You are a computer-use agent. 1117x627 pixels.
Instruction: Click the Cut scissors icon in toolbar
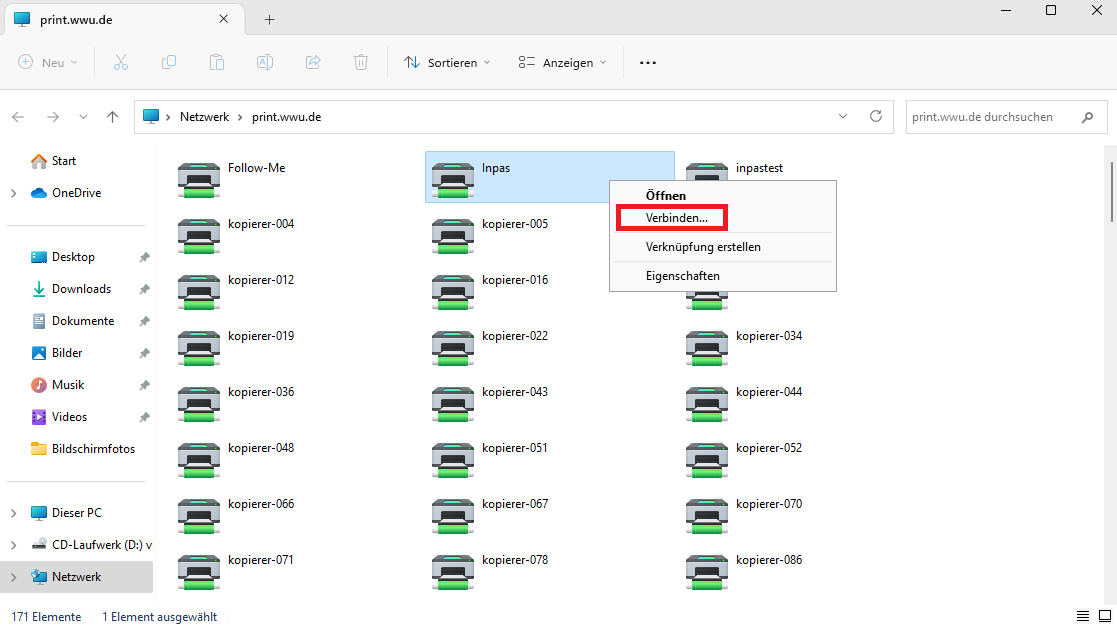(x=121, y=63)
